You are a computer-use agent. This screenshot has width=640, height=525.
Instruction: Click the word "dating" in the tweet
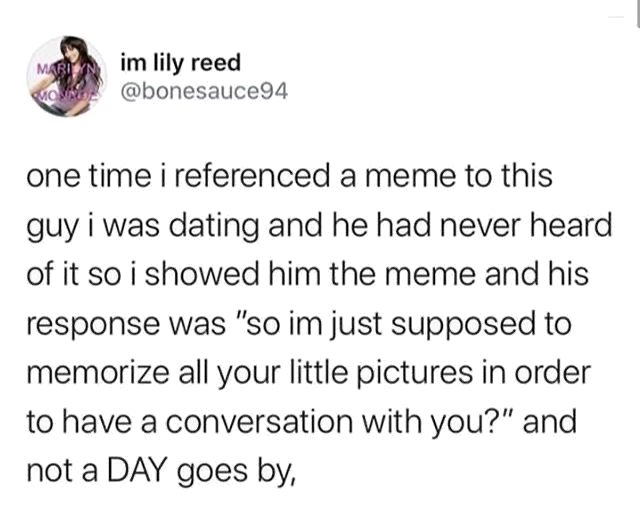click(213, 227)
